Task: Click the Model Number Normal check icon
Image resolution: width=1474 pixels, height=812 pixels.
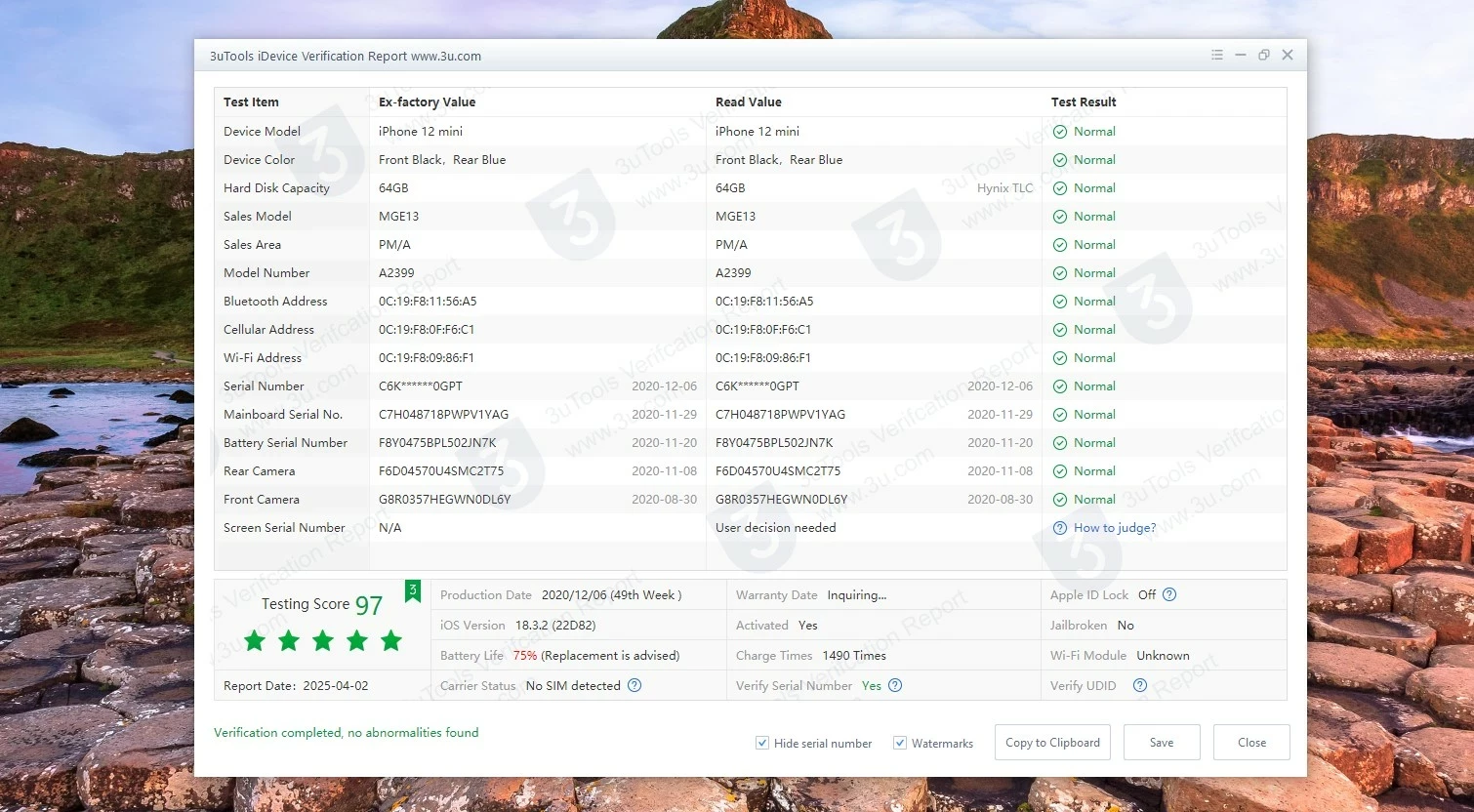Action: click(x=1060, y=273)
